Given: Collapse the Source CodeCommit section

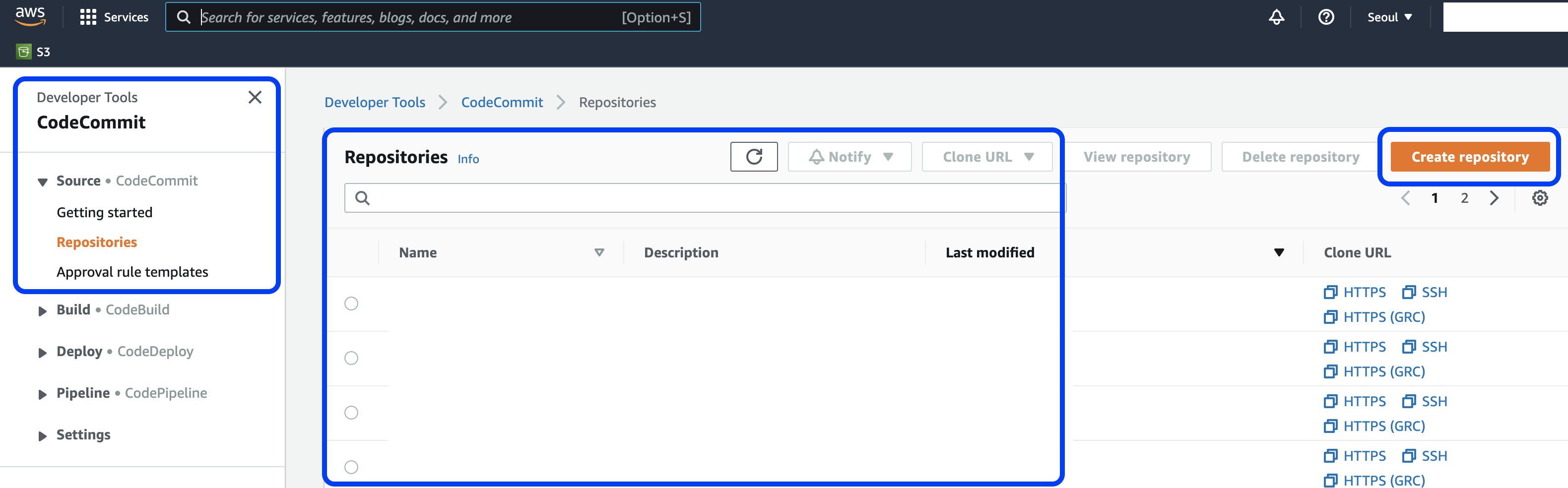Looking at the screenshot, I should [x=43, y=182].
